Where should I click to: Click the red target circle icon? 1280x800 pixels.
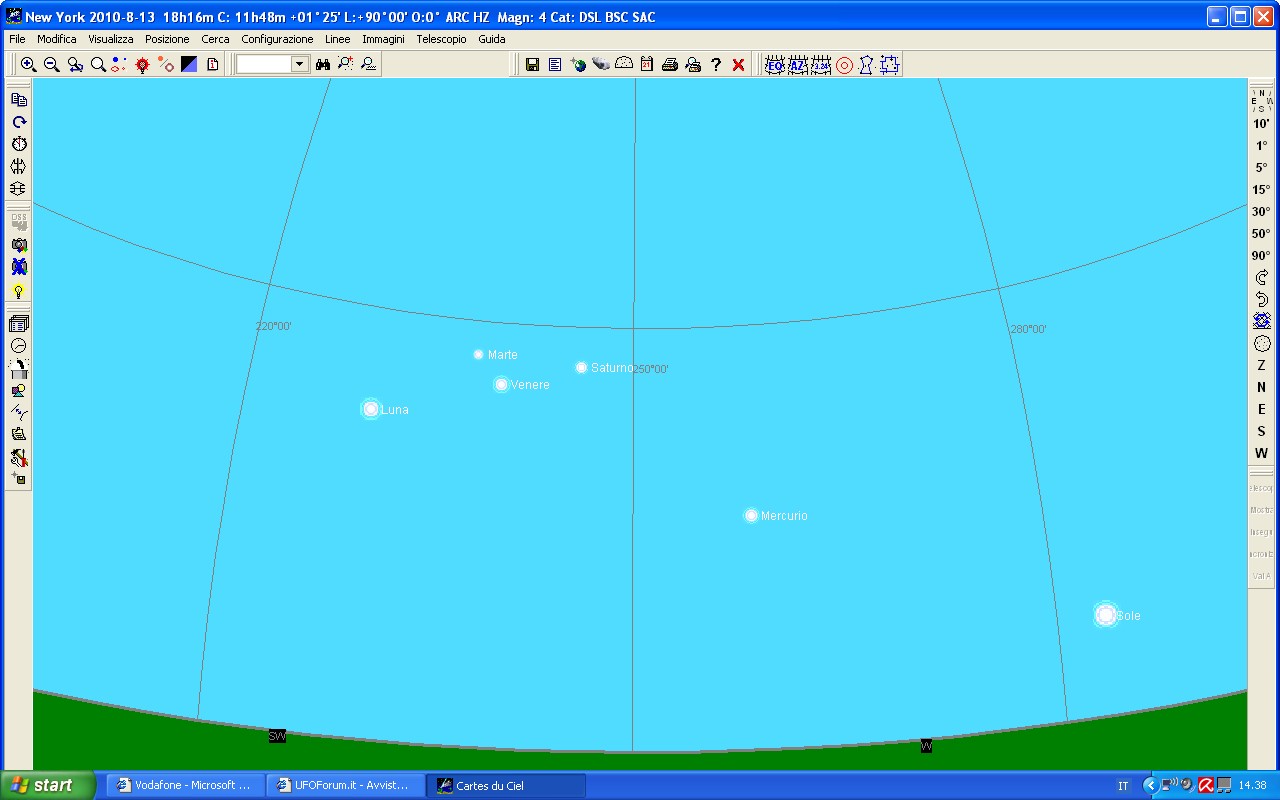pos(844,65)
